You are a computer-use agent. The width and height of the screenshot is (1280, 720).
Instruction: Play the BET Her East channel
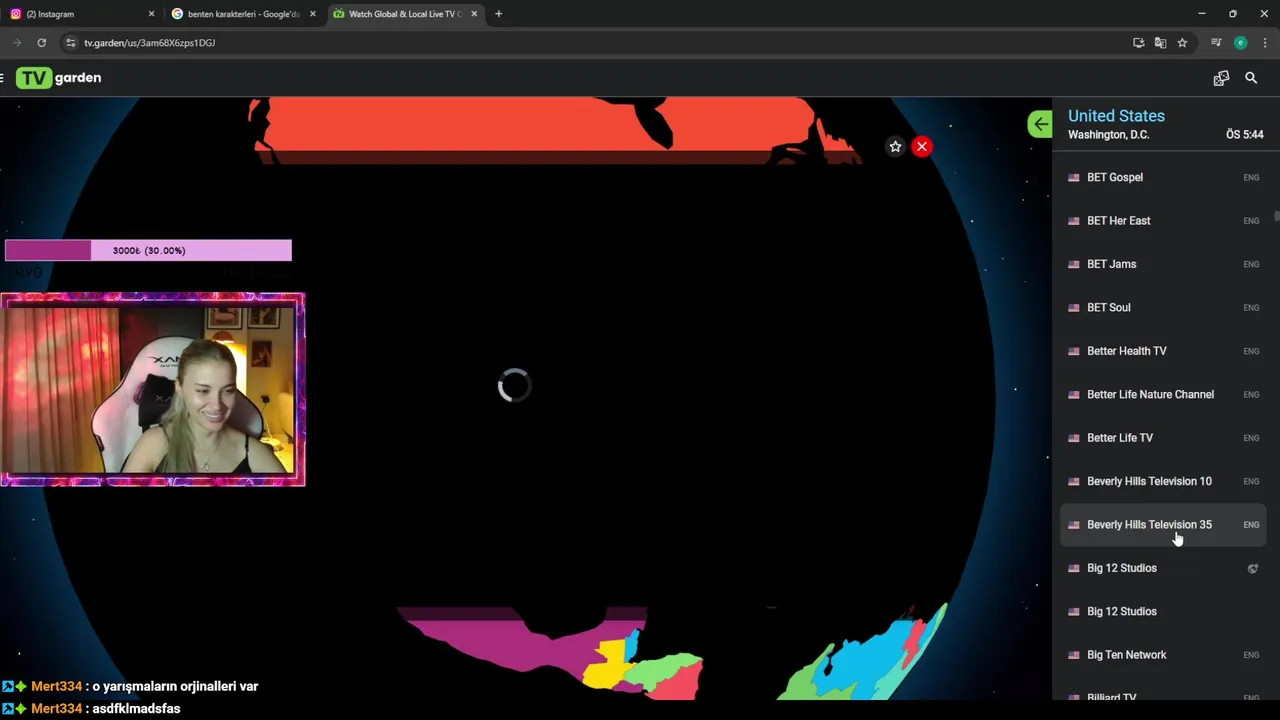pos(1163,221)
